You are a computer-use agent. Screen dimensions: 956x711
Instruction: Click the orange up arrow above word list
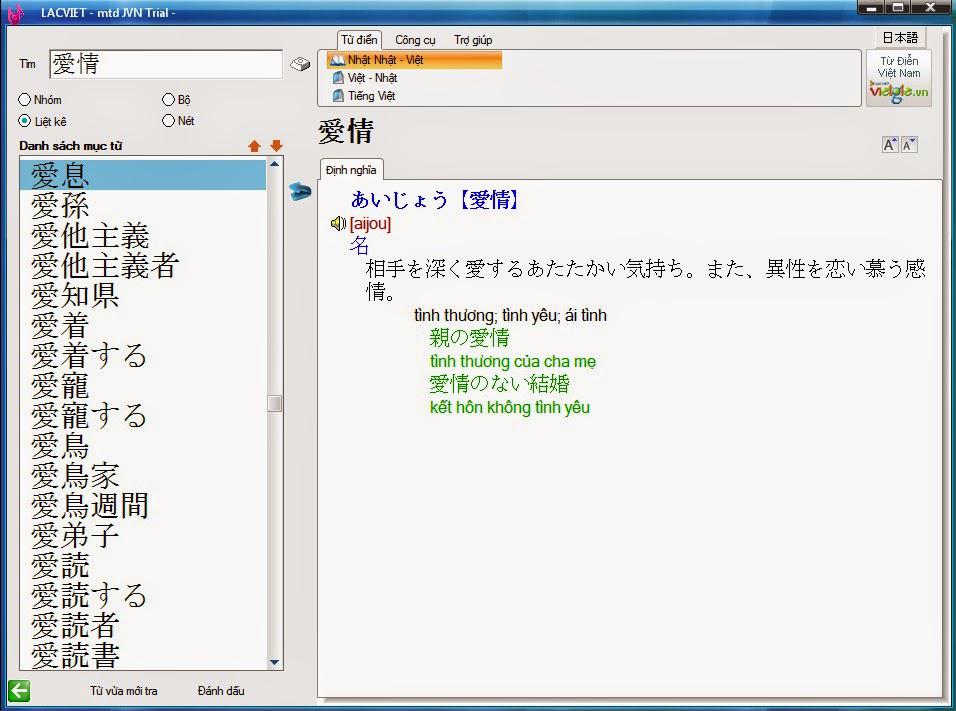[254, 146]
